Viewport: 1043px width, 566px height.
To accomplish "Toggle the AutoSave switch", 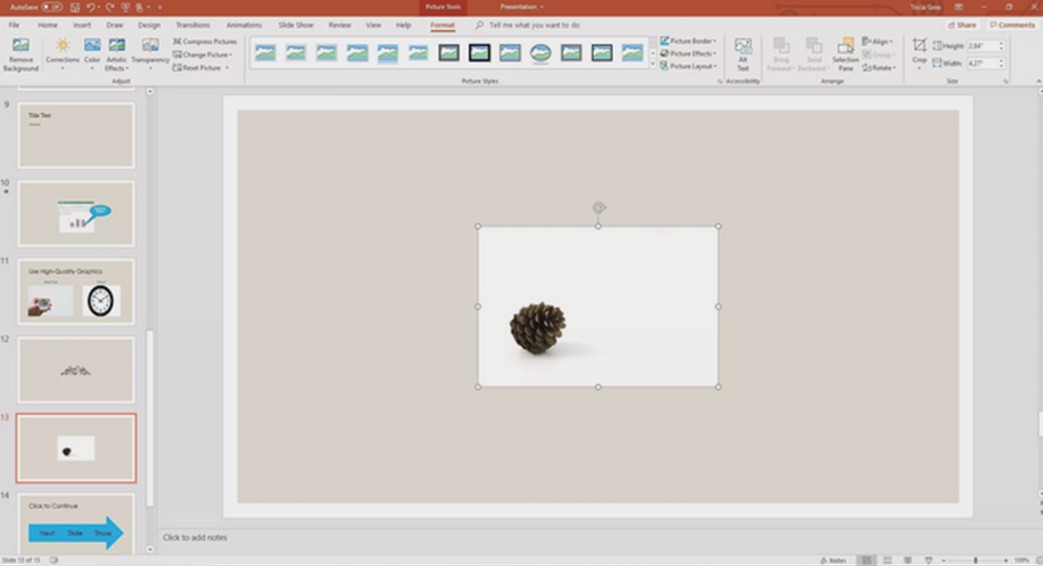I will 52,7.
